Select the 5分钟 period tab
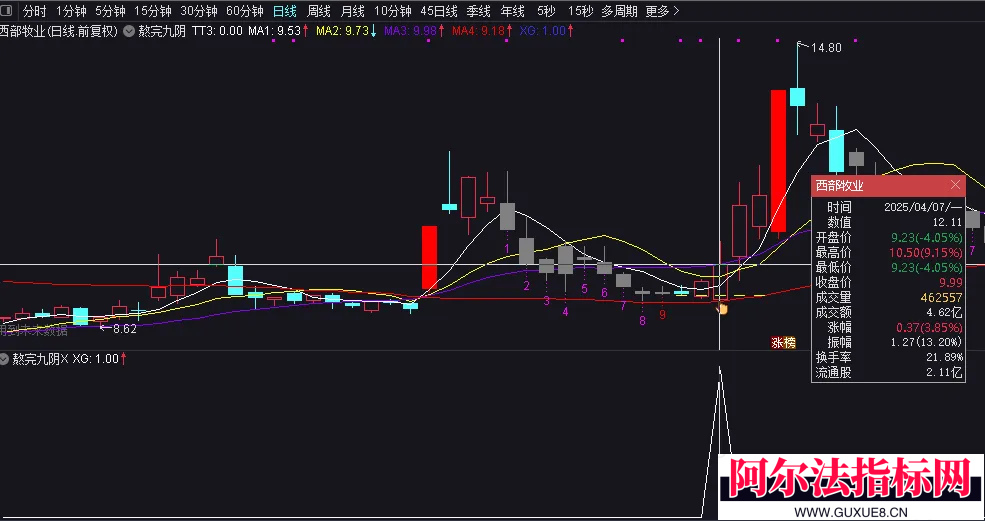Viewport: 985px width, 521px height. (x=111, y=11)
